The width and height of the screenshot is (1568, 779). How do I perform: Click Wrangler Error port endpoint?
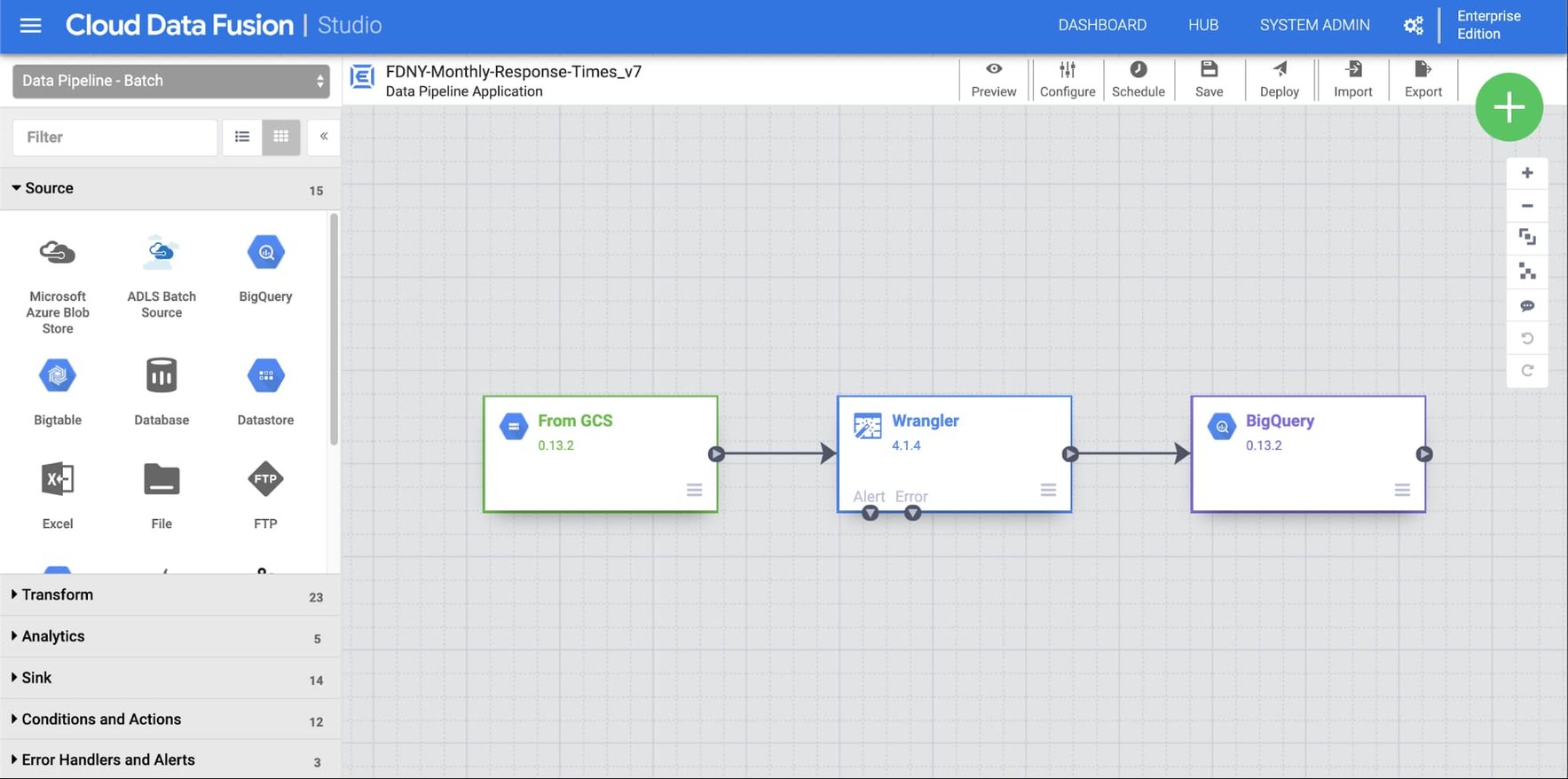[913, 513]
